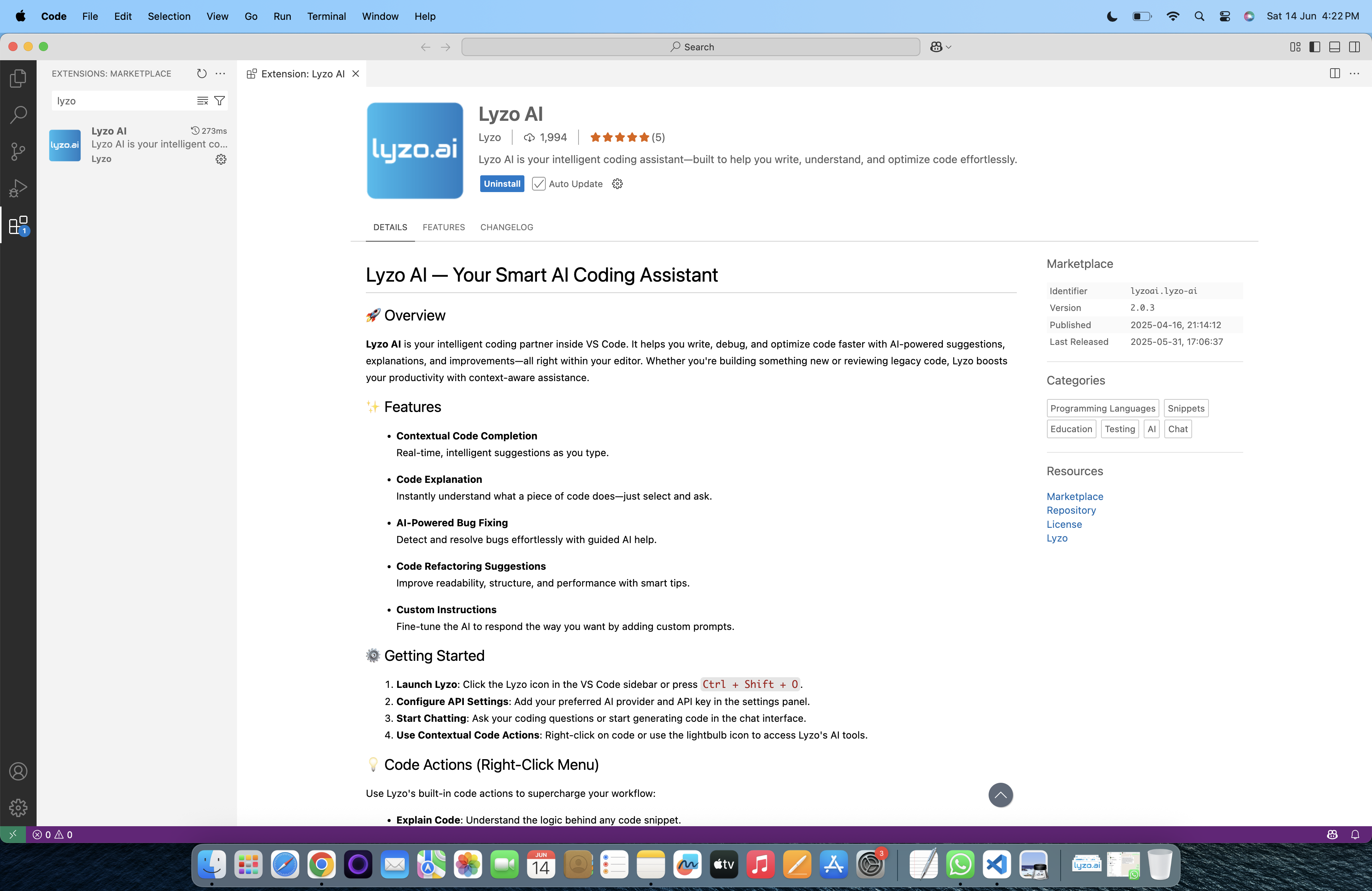Click the Lyzo publisher name in header
The height and width of the screenshot is (891, 1372).
[489, 137]
